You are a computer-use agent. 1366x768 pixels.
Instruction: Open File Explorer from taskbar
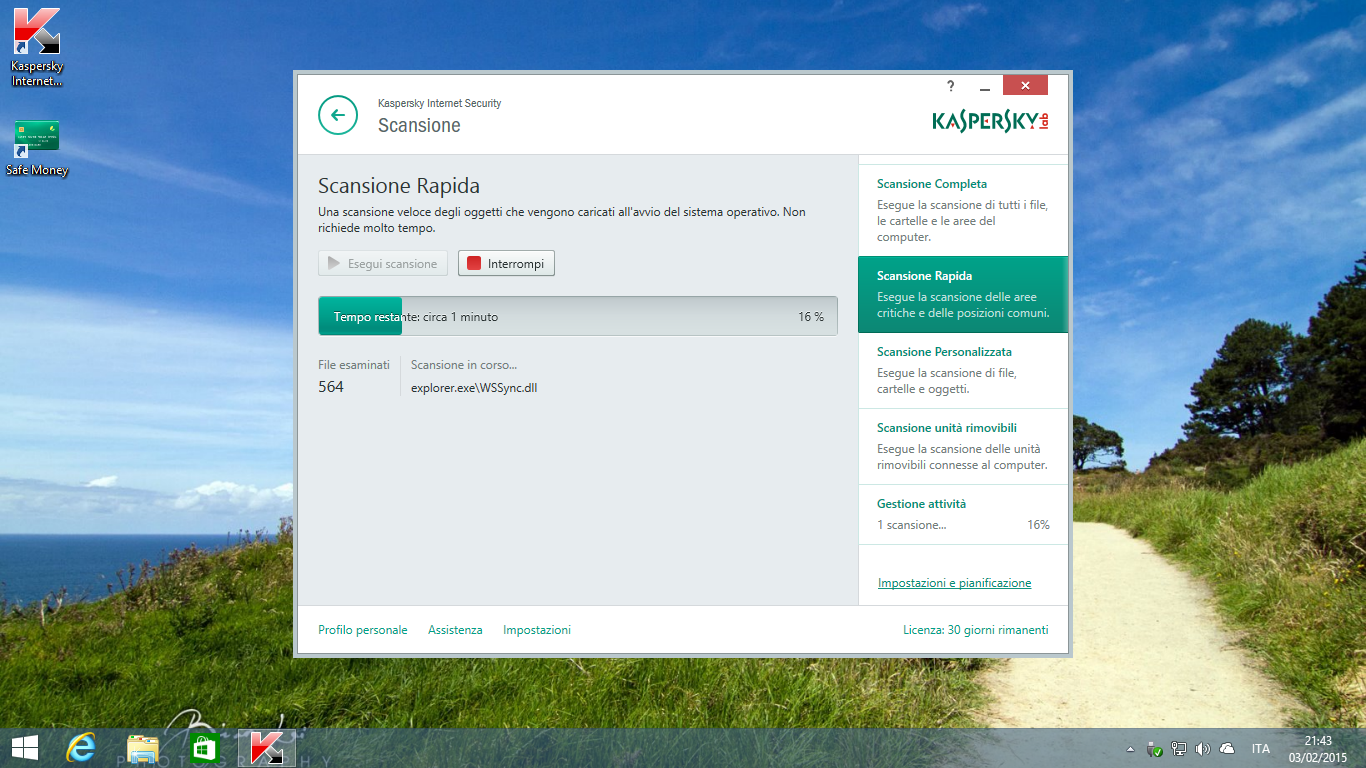142,747
